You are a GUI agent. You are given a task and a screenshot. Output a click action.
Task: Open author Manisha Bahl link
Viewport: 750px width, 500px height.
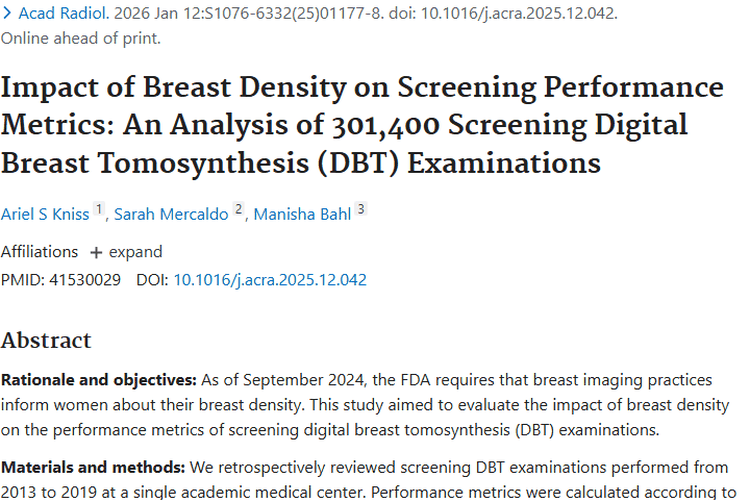tap(301, 214)
